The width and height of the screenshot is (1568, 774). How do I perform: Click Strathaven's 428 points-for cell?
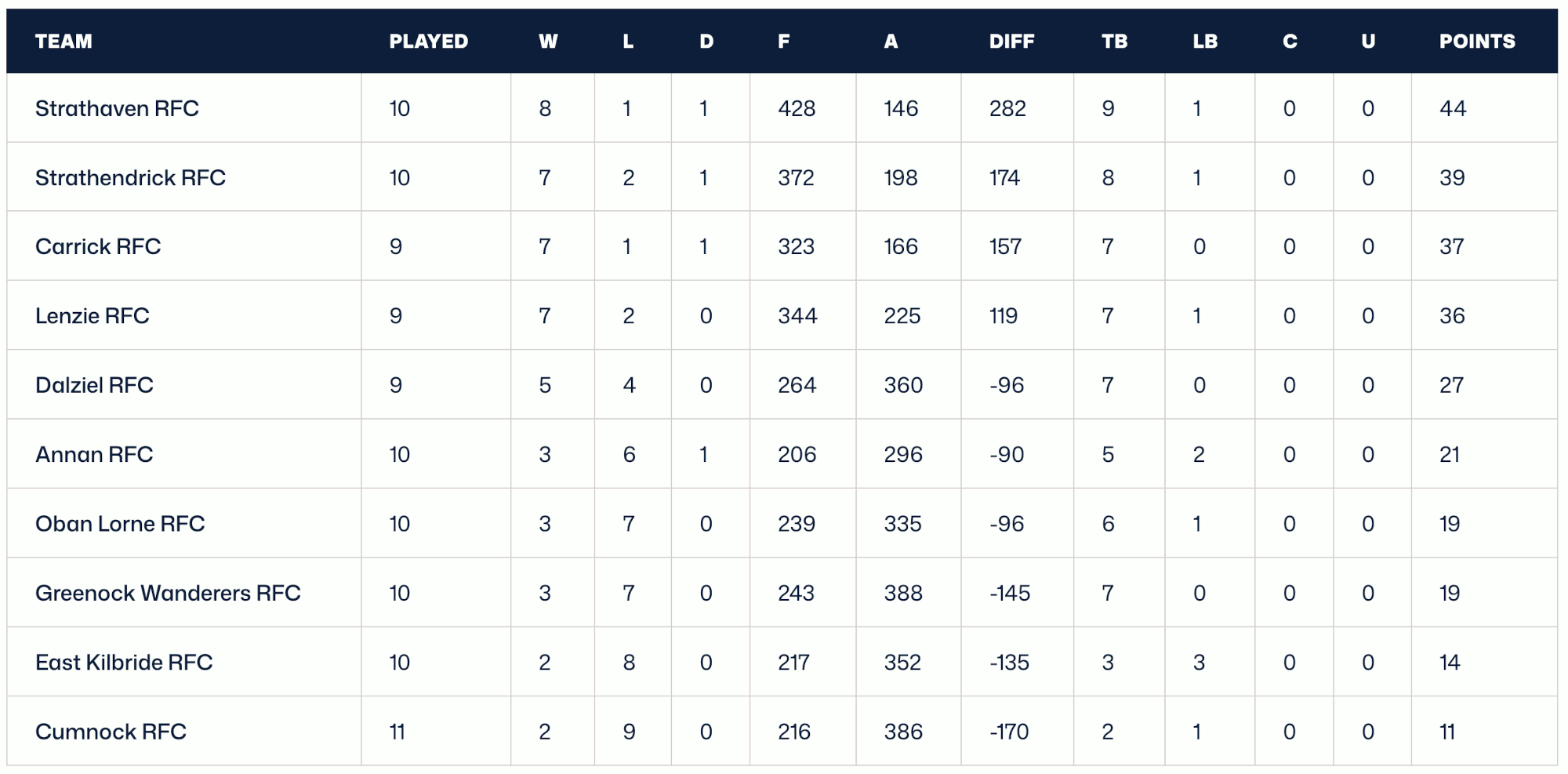pyautogui.click(x=797, y=108)
